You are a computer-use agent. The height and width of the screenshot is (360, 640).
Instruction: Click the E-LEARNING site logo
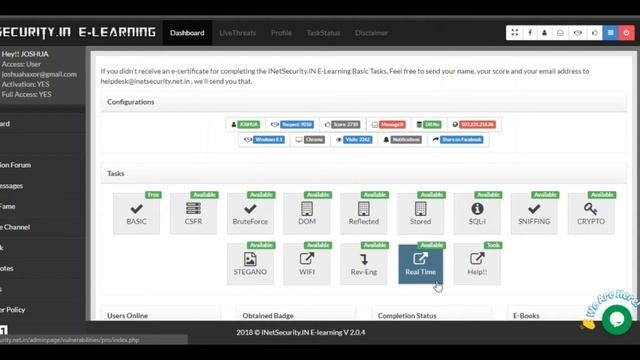coord(78,32)
